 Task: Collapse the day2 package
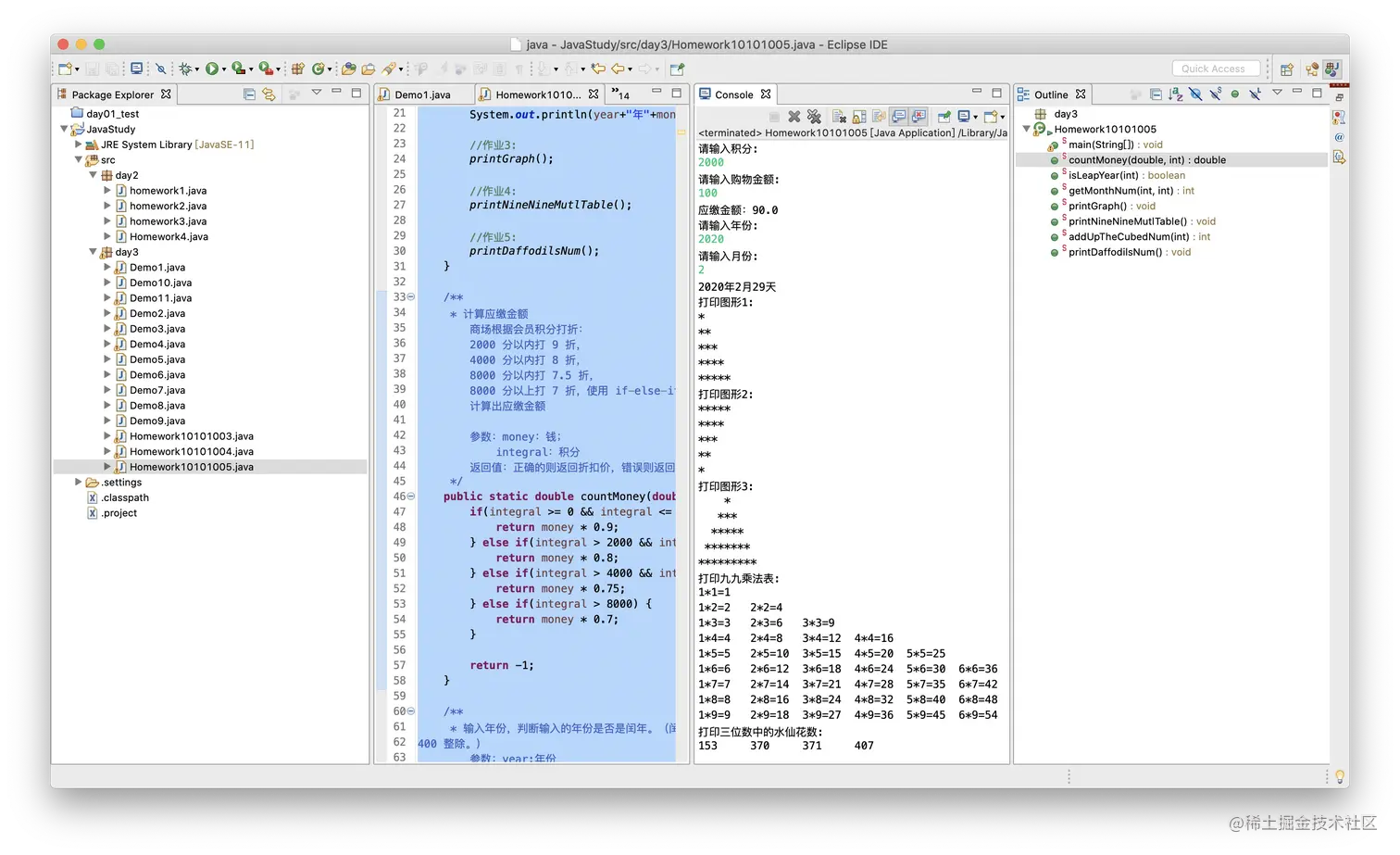click(93, 175)
